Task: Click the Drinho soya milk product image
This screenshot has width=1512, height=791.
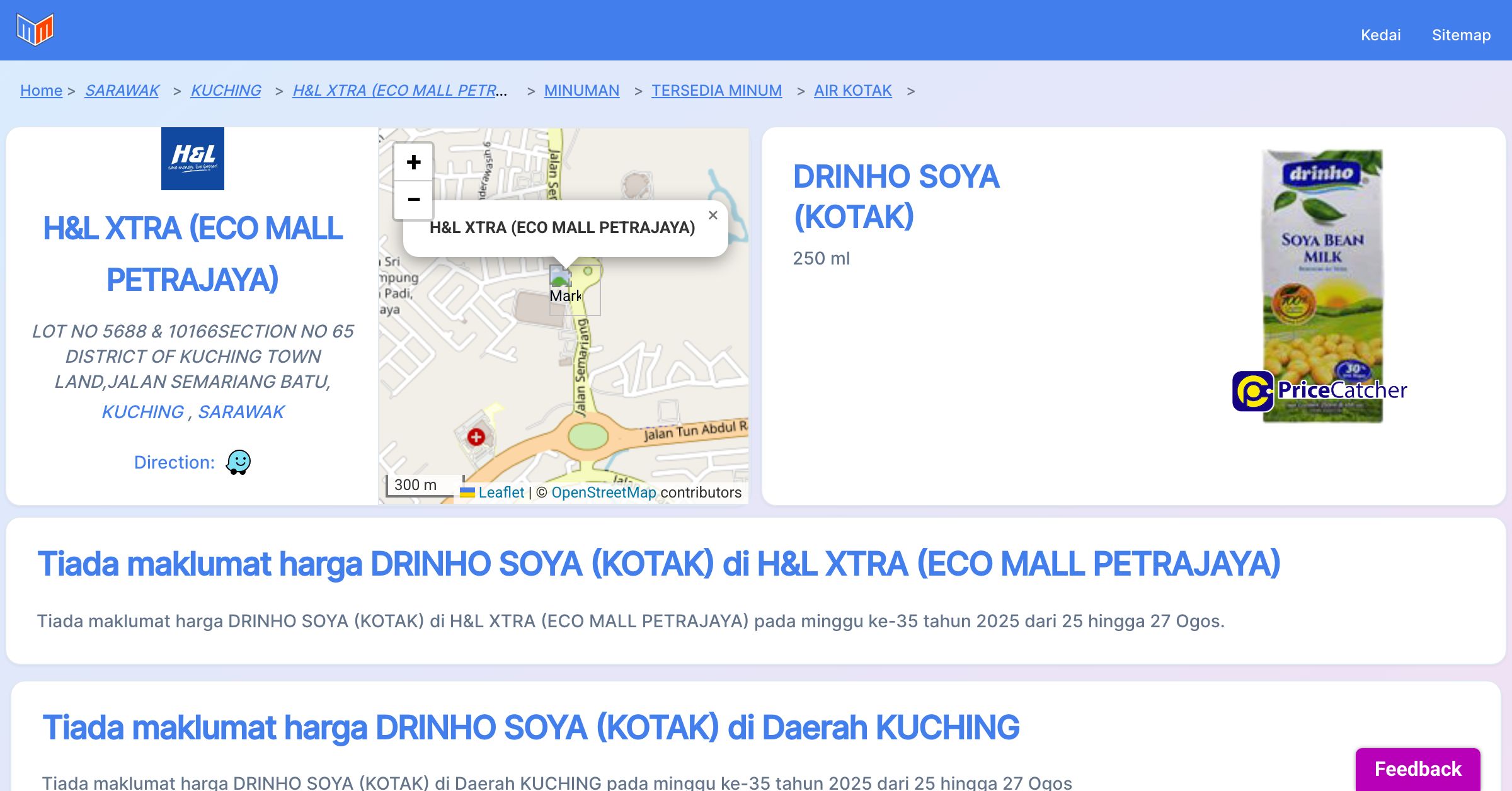Action: coord(1322,286)
